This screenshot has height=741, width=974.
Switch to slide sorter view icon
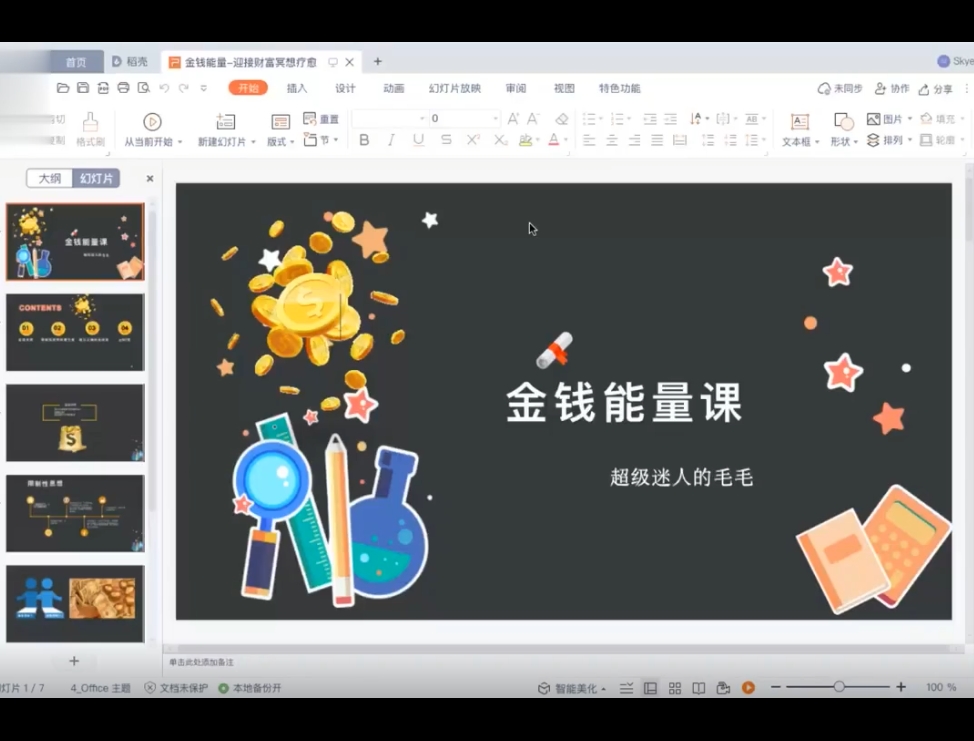click(x=675, y=687)
